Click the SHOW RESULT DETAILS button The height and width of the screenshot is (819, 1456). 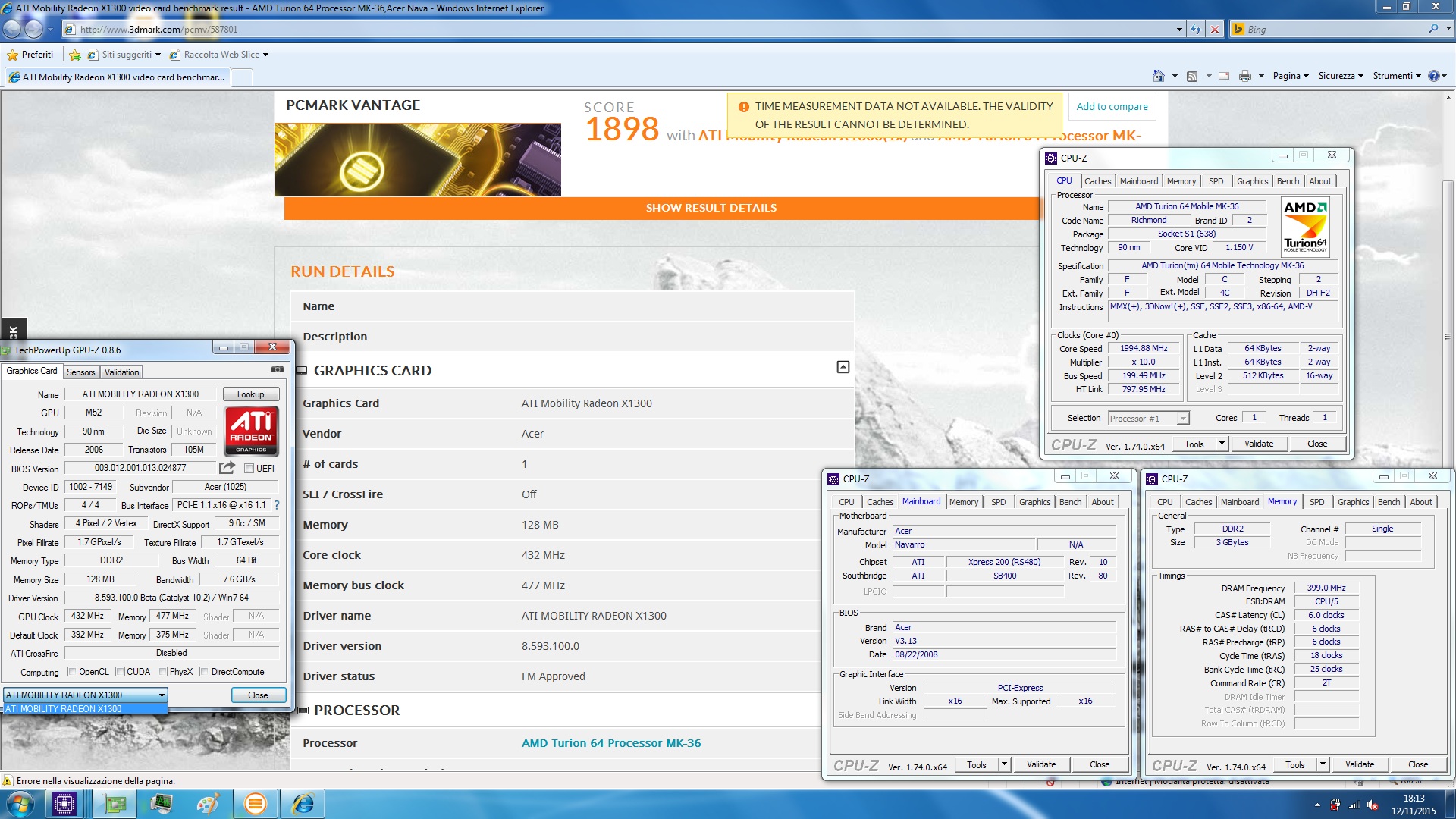(711, 208)
